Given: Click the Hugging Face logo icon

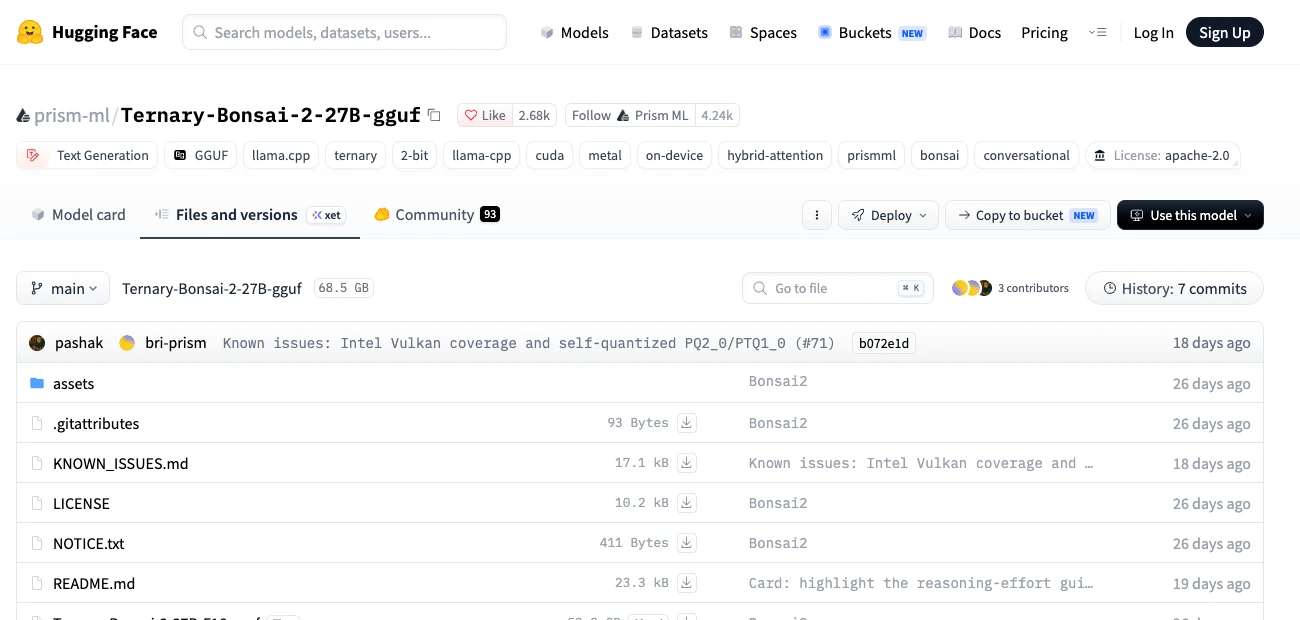Looking at the screenshot, I should 30,32.
